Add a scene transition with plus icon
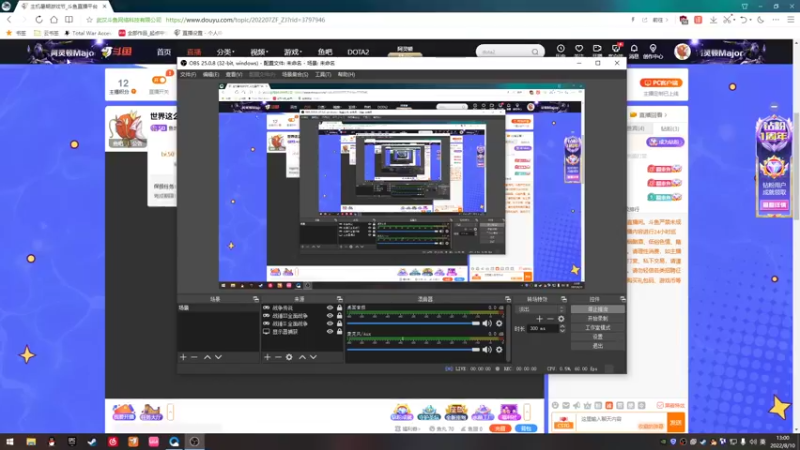 [539, 319]
